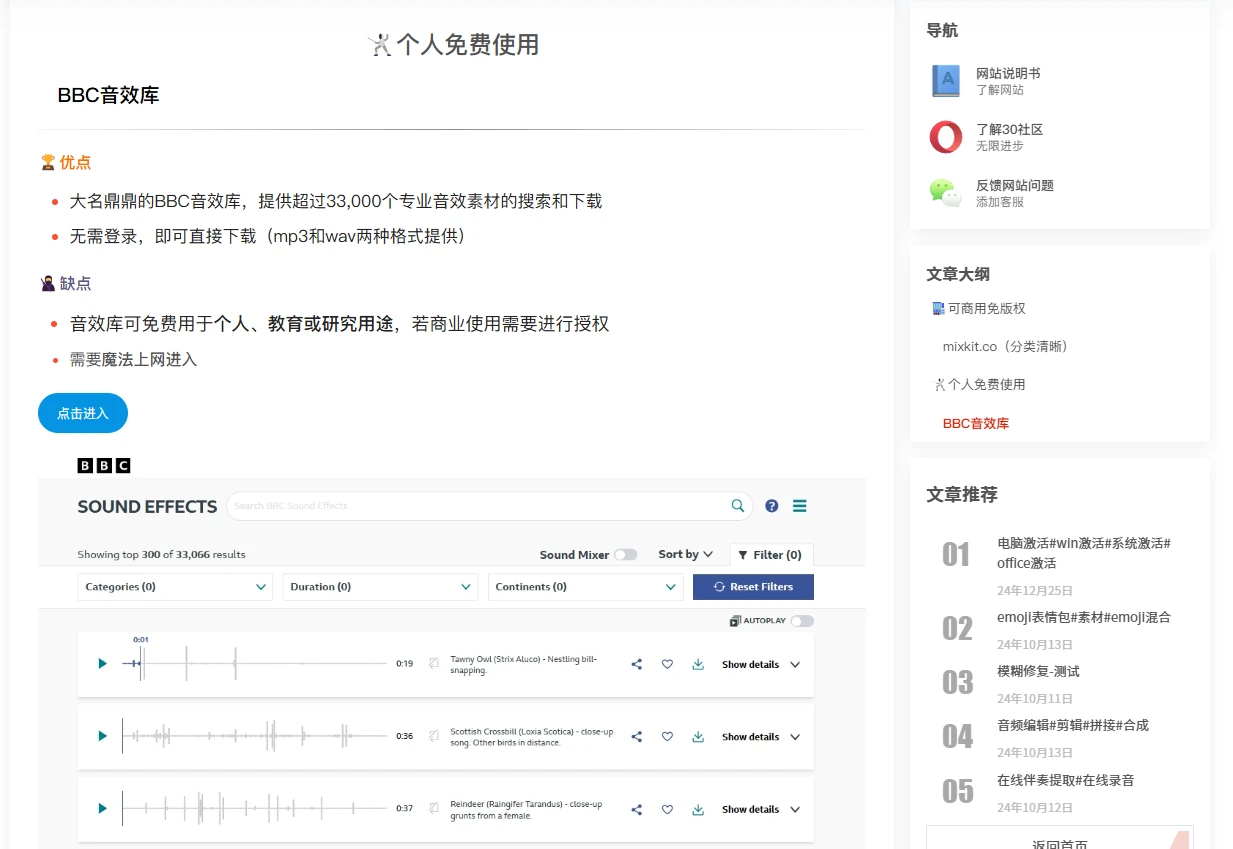Viewport: 1233px width, 849px height.
Task: Click the category icon beside Tawny Owl title
Action: (x=435, y=663)
